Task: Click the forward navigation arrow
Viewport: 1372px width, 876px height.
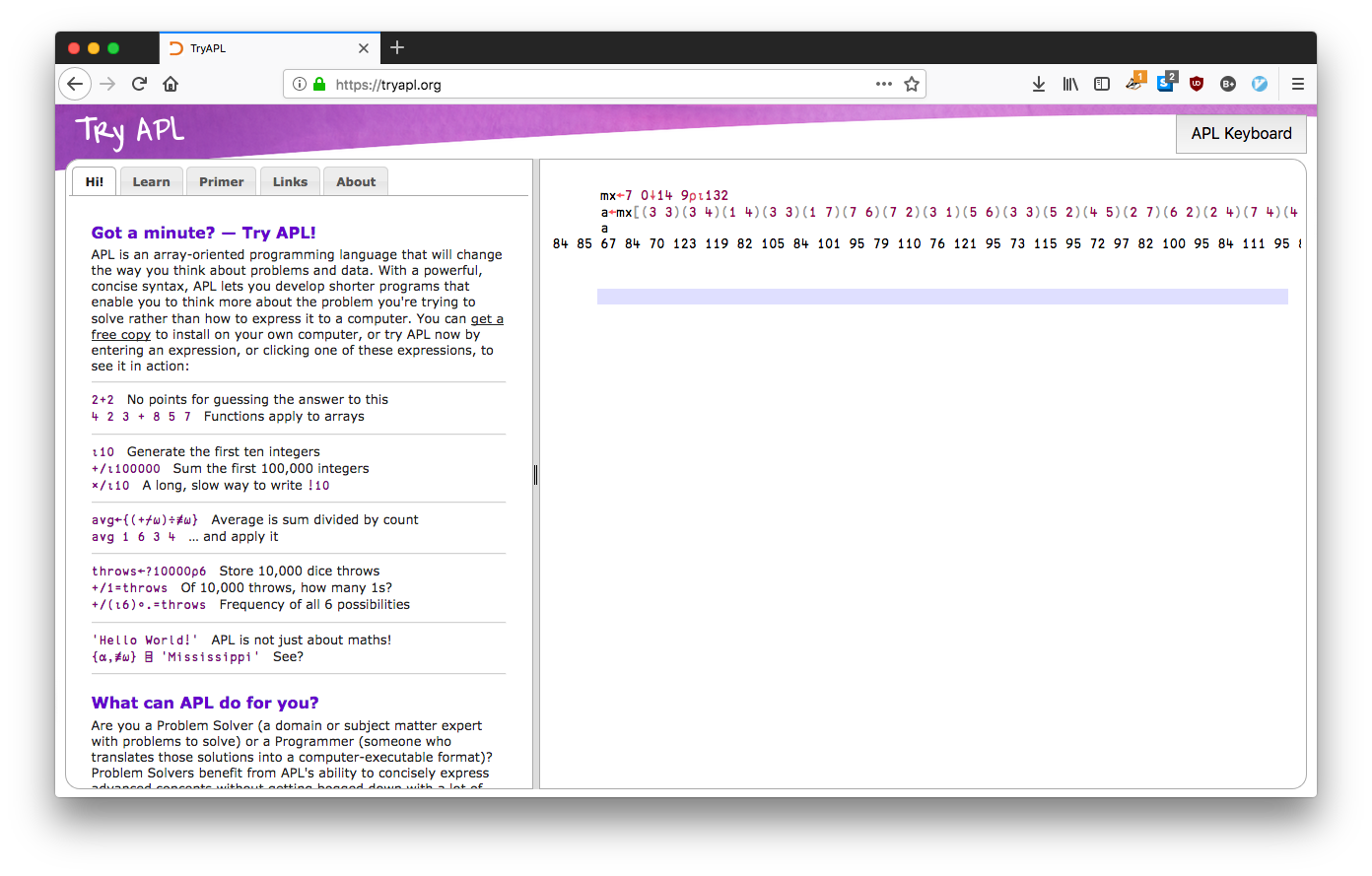Action: [107, 84]
